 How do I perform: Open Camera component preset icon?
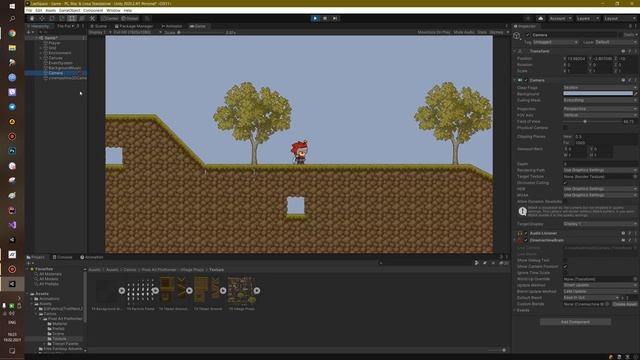630,80
